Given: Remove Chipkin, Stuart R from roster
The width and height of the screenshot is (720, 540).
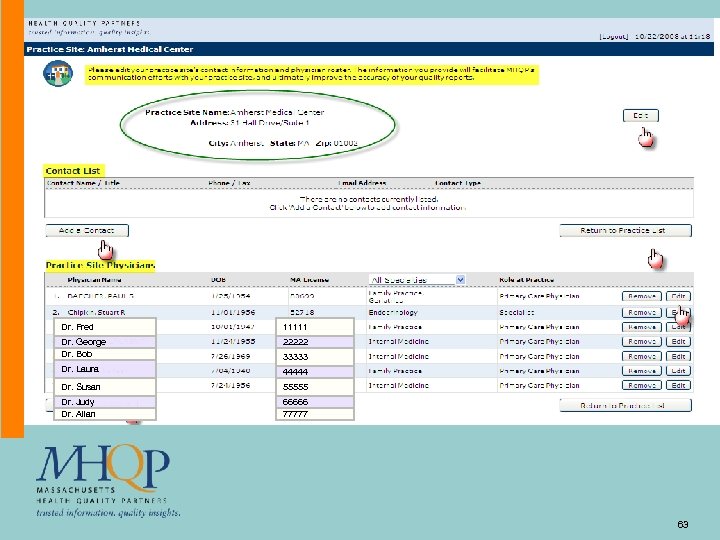Looking at the screenshot, I should 641,313.
